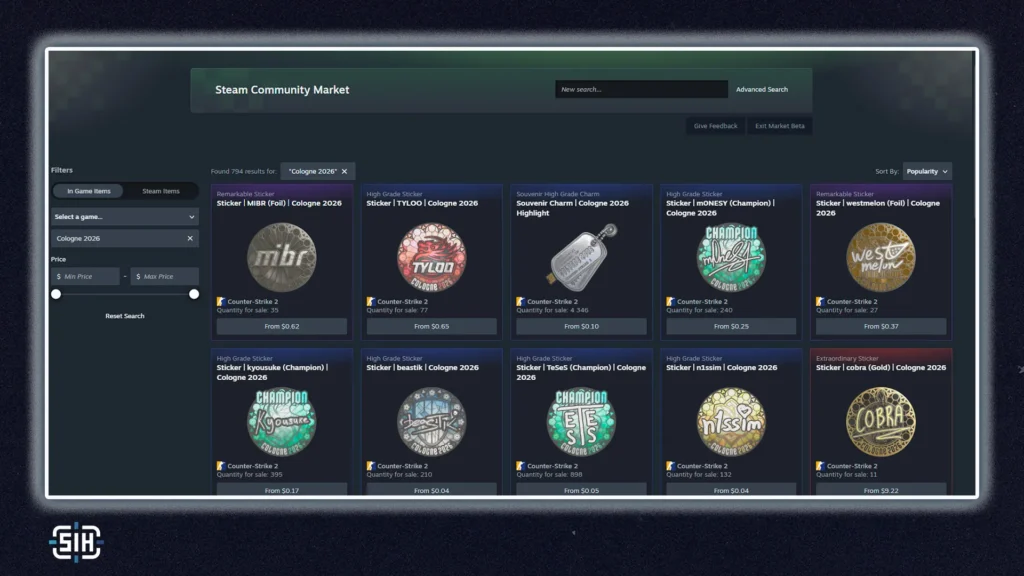This screenshot has width=1024, height=576.
Task: Click Counter-Strike 2 icon on Souvenir Charm card
Action: pos(520,302)
